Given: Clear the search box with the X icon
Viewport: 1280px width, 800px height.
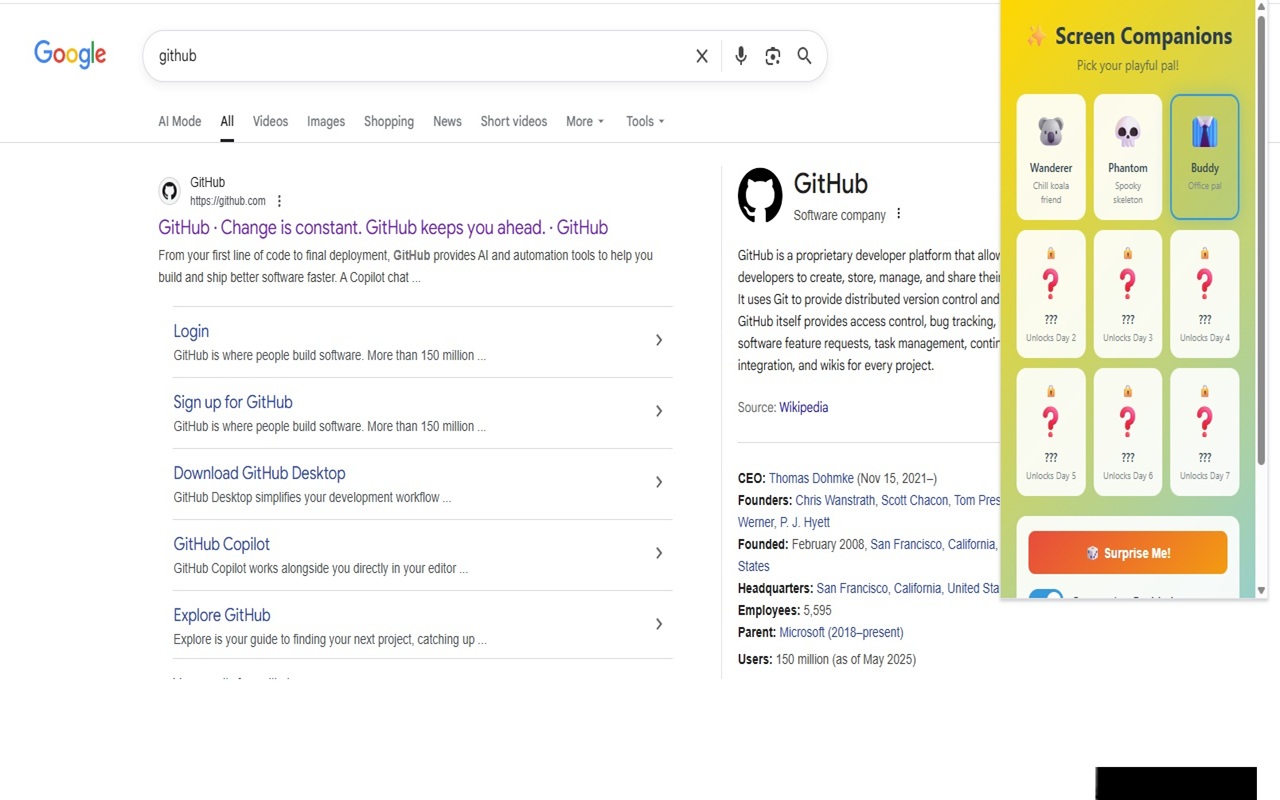Looking at the screenshot, I should click(702, 56).
